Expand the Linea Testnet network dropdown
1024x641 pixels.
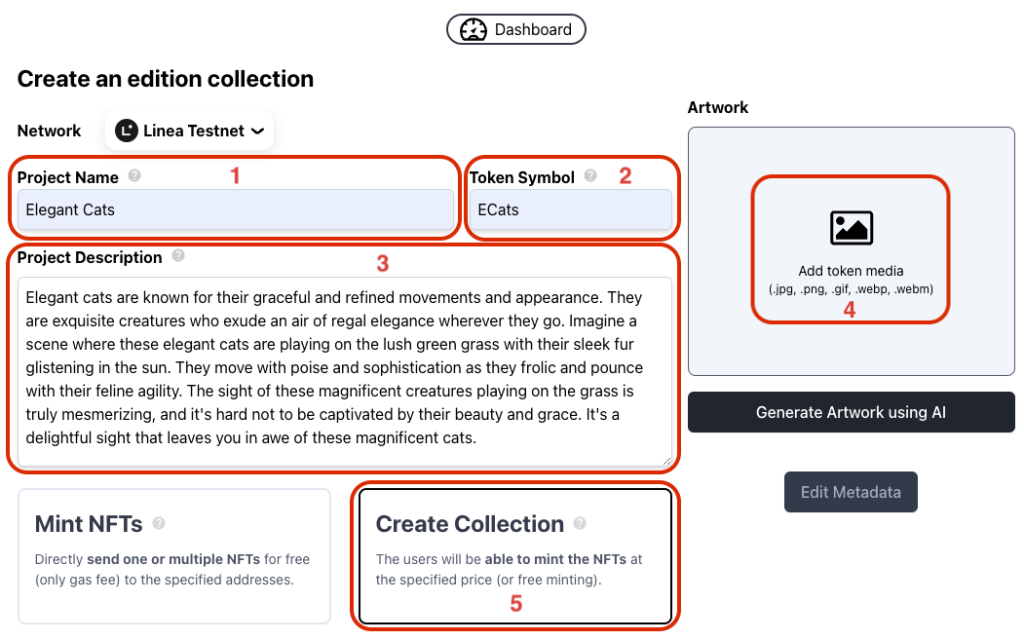(189, 130)
